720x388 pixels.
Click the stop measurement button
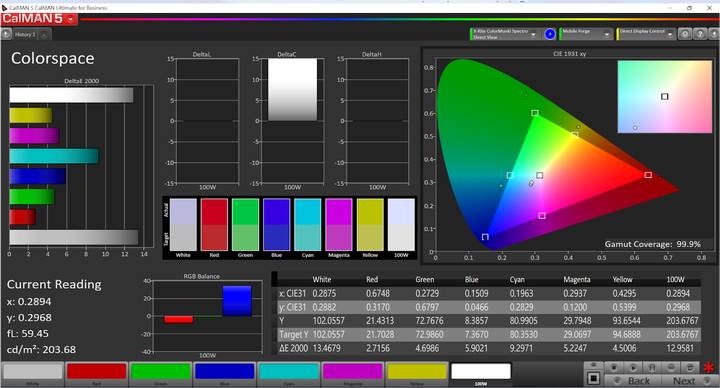click(613, 368)
